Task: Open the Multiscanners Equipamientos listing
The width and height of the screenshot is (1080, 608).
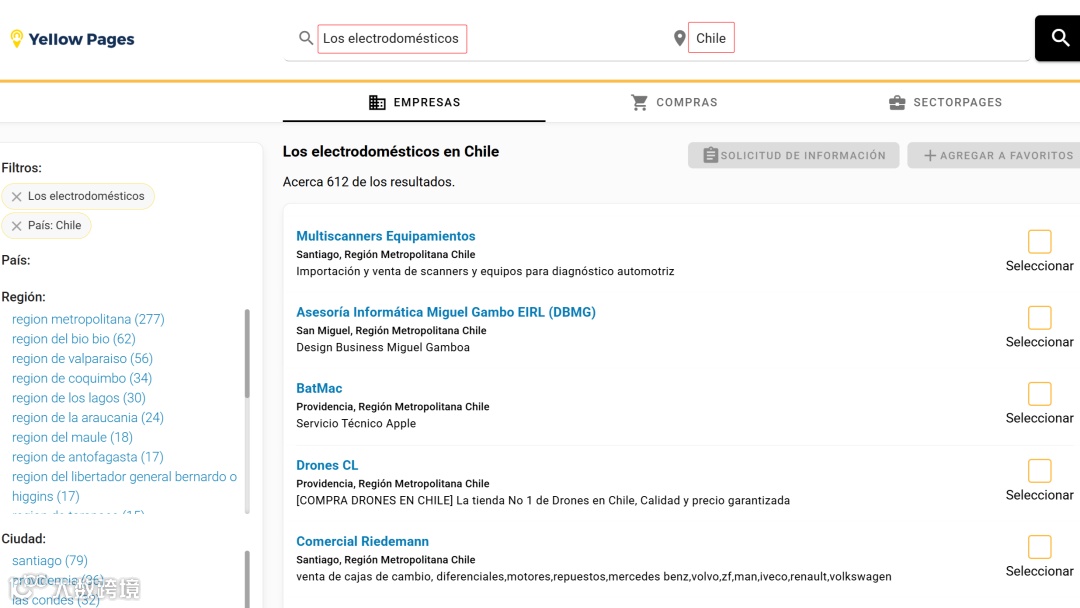Action: 386,236
